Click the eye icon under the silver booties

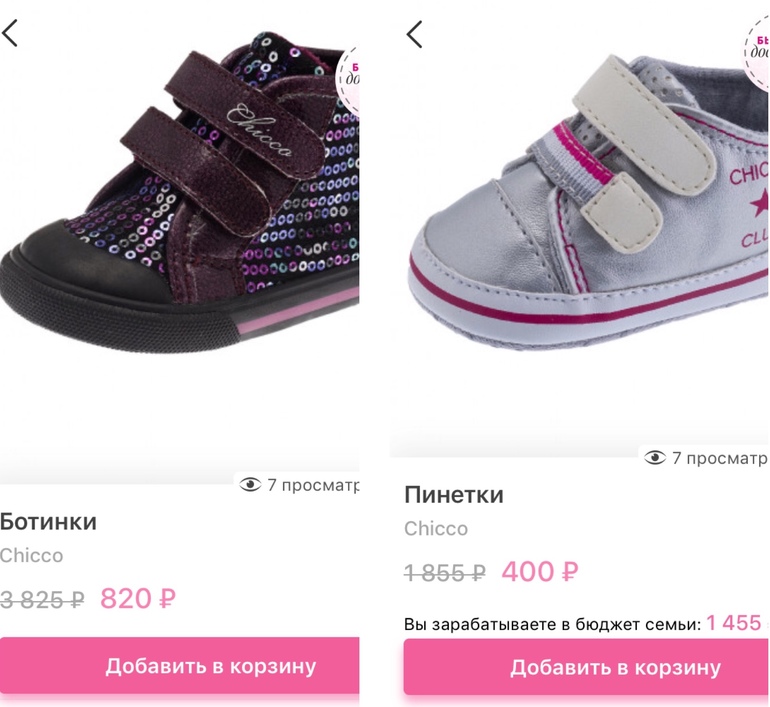(x=655, y=458)
